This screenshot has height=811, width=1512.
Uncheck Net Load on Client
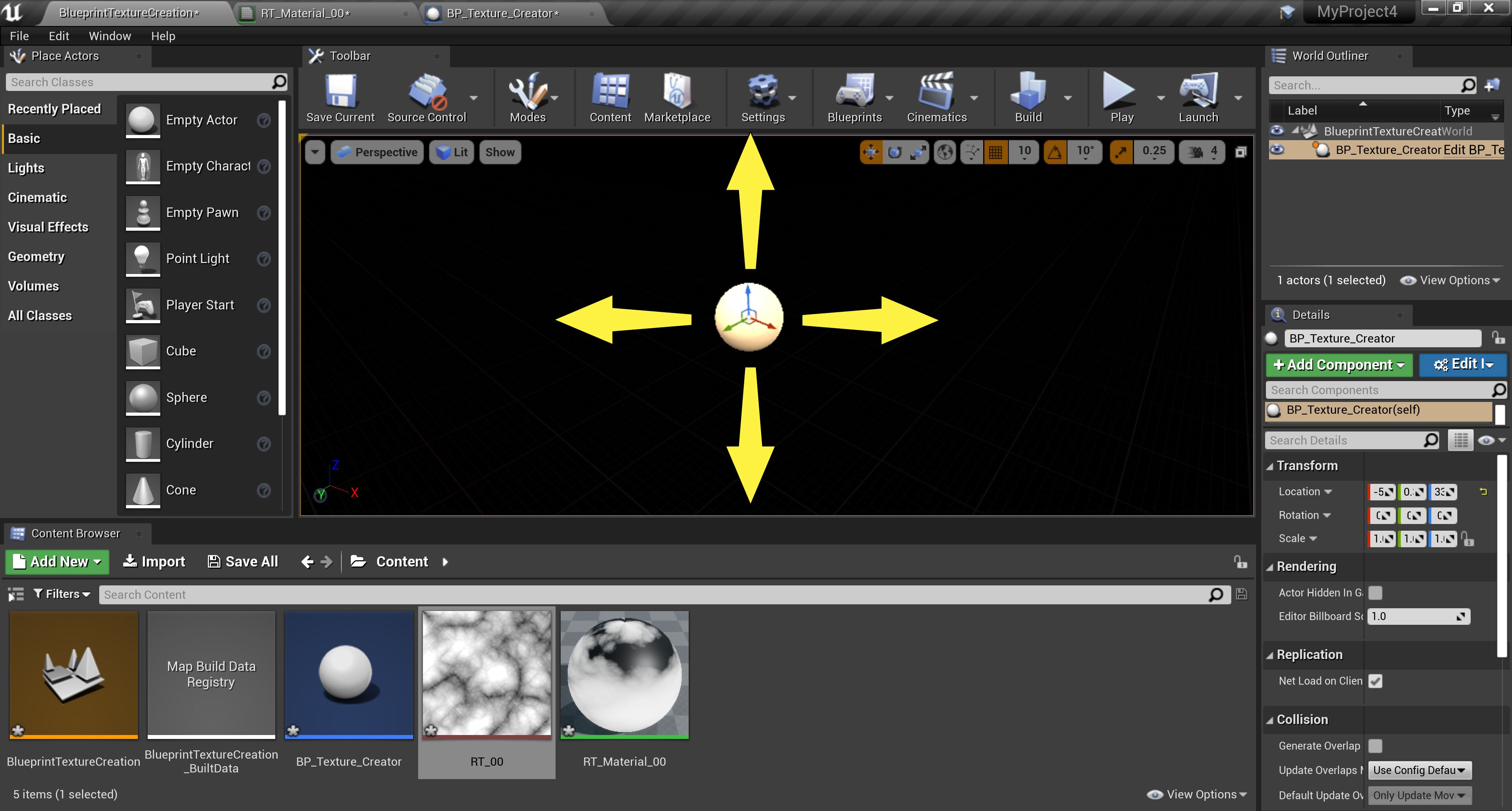pos(1375,681)
